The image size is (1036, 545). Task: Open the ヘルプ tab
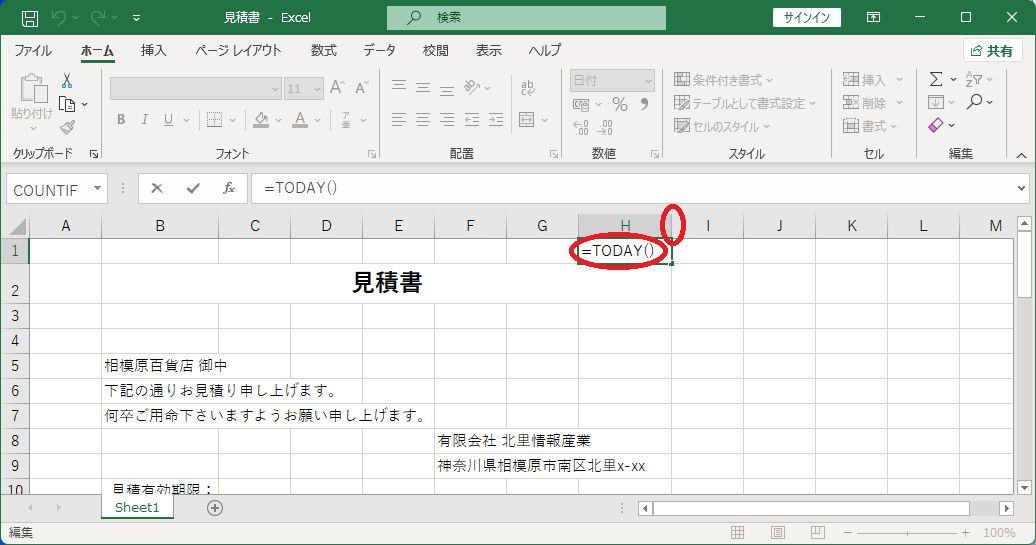(545, 51)
